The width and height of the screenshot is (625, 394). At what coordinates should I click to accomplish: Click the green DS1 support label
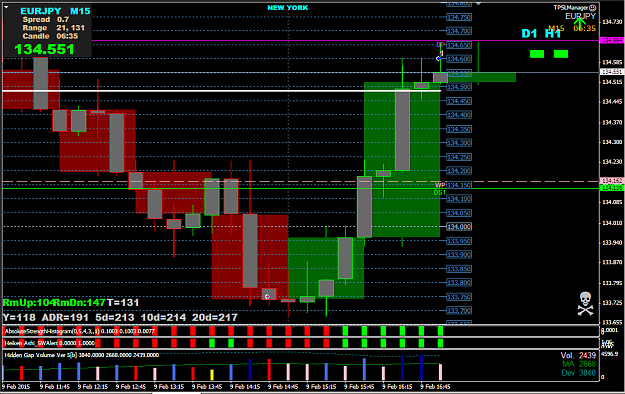click(440, 193)
